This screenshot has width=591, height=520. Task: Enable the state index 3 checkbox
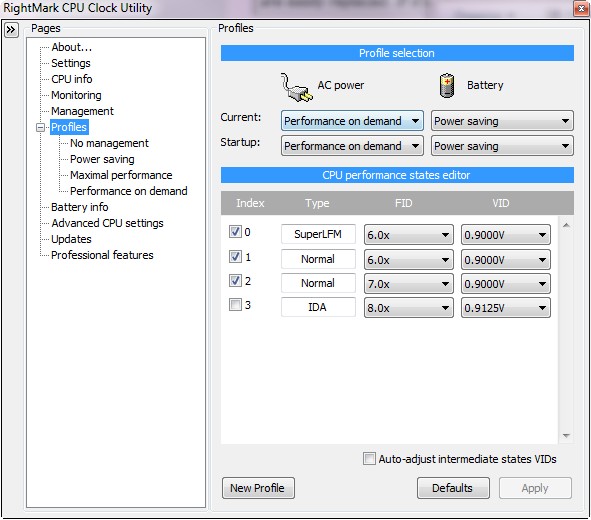pos(235,304)
